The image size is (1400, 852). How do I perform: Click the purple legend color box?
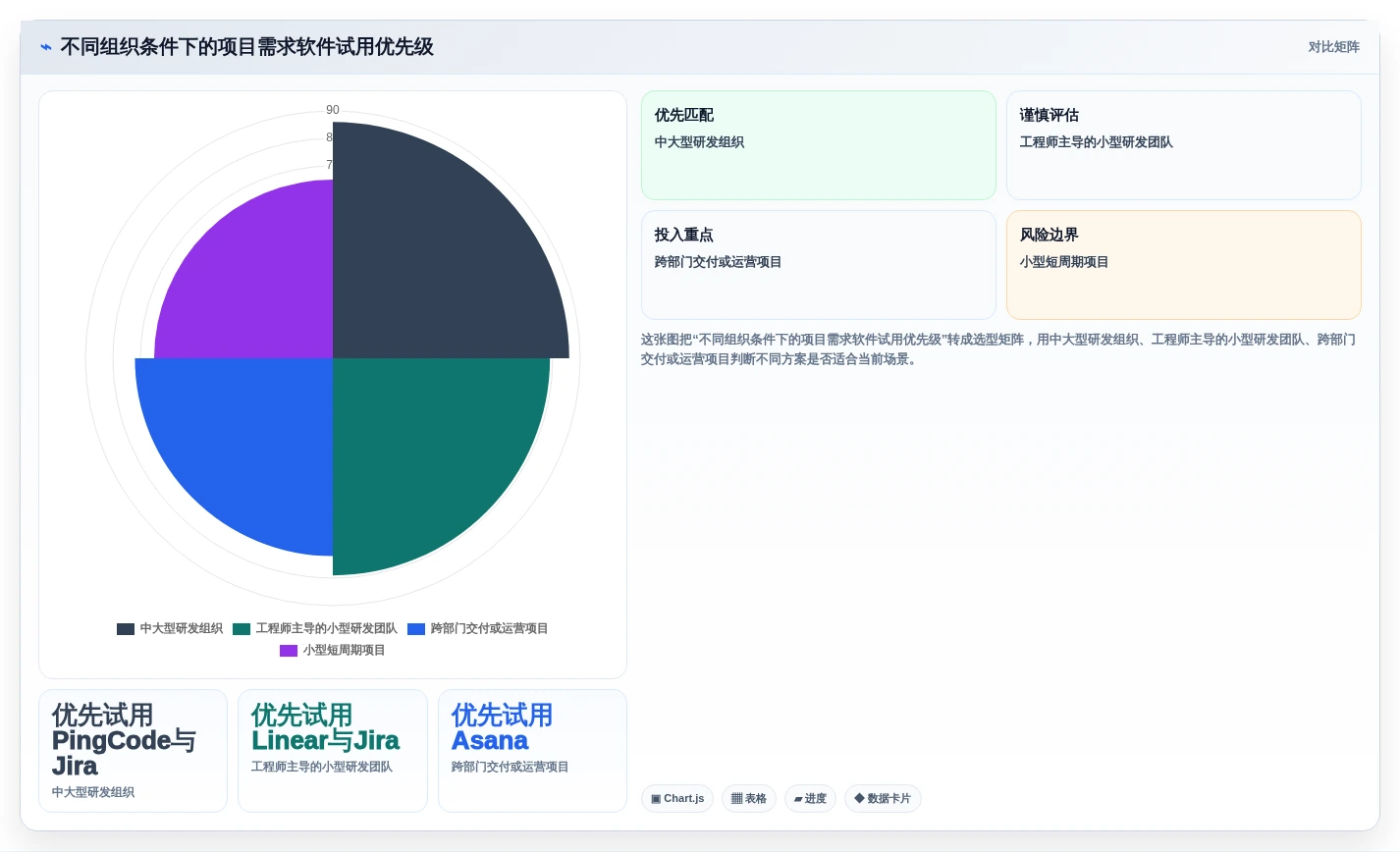click(x=289, y=651)
